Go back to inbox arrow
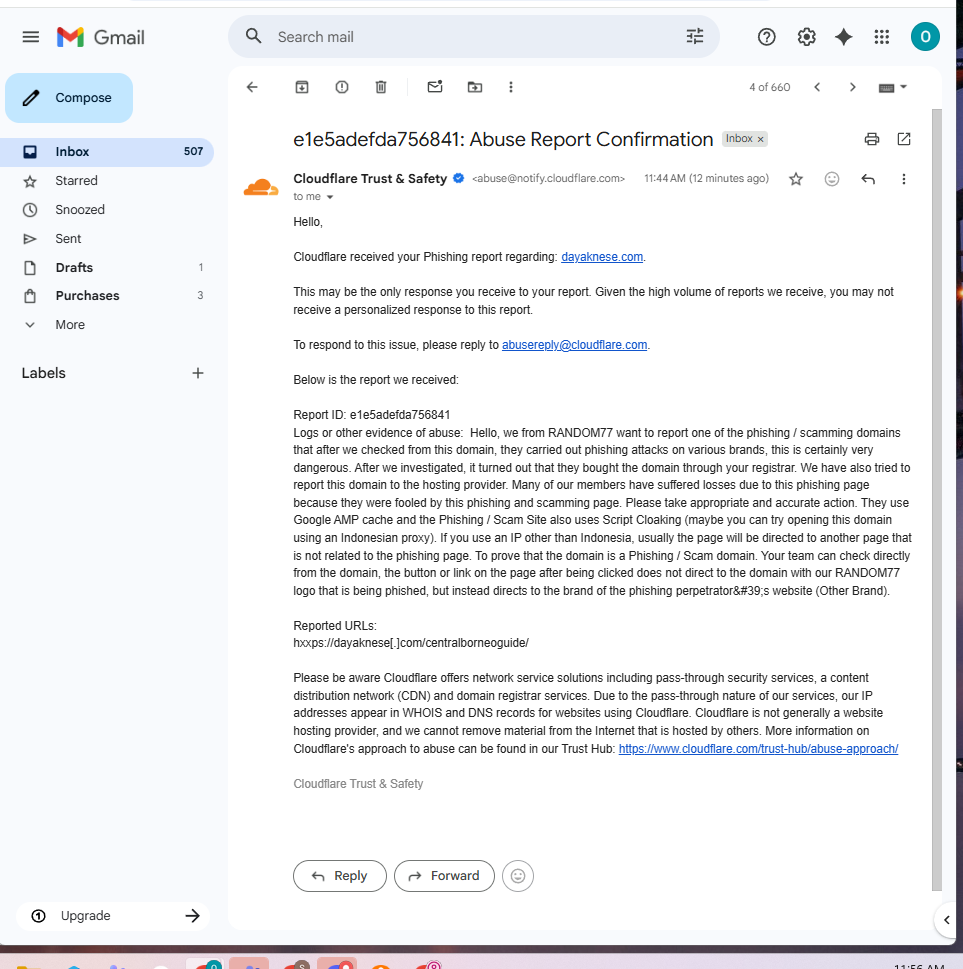This screenshot has width=963, height=969. pos(252,87)
